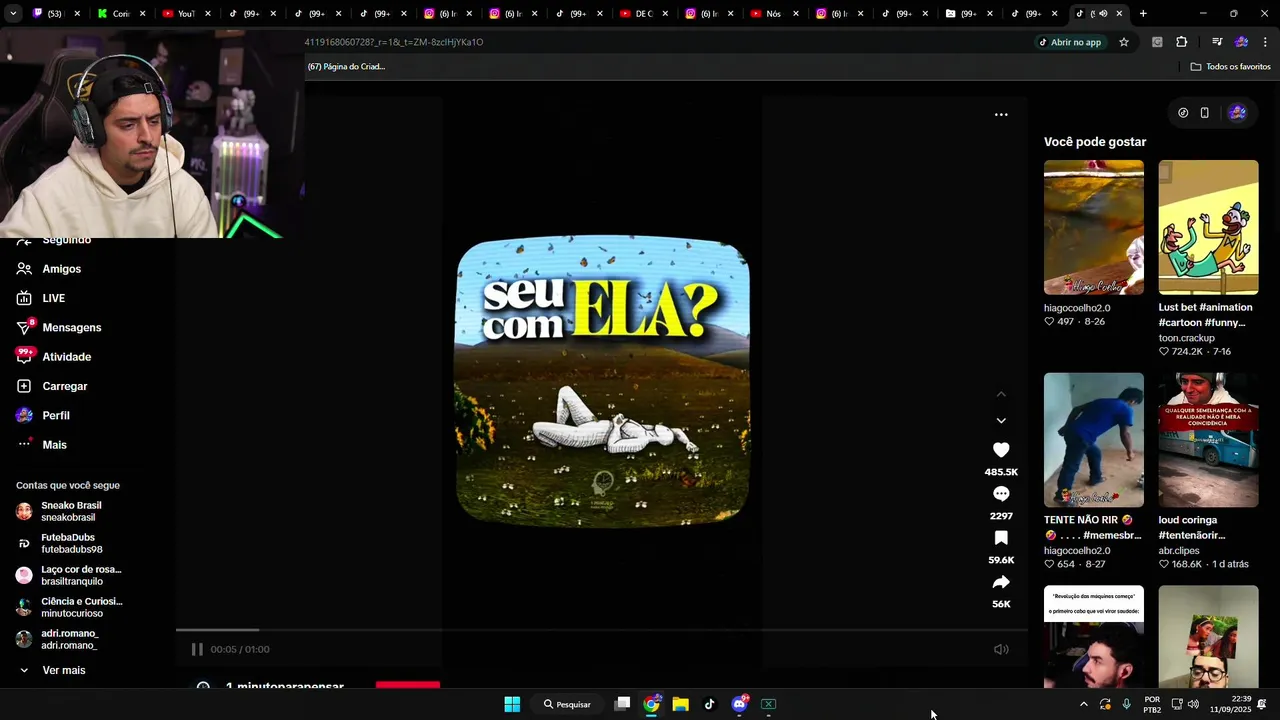1280x720 pixels.
Task: Open loud coringa video thumbnail
Action: pos(1208,440)
